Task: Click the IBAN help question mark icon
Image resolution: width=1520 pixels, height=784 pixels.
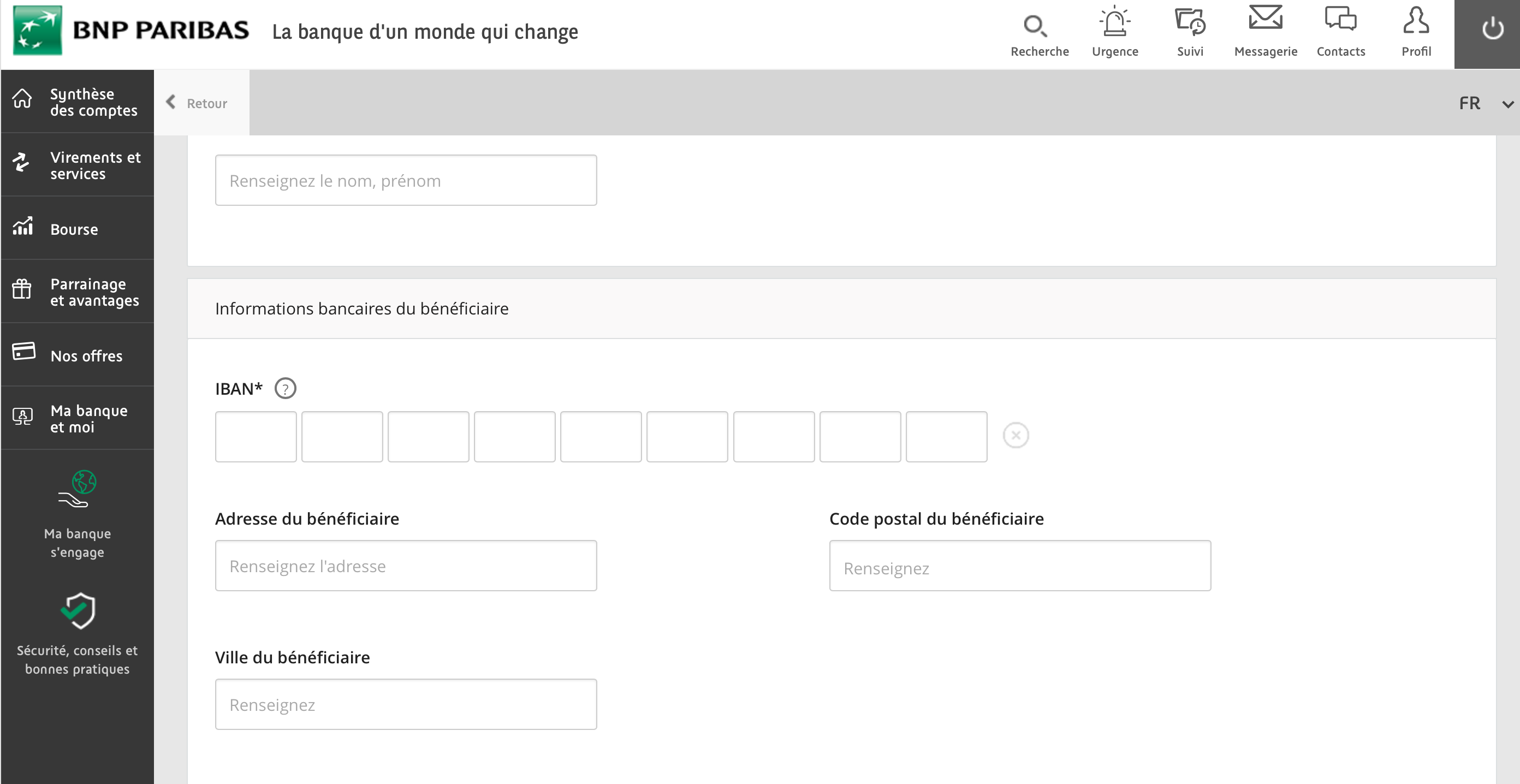Action: click(285, 389)
